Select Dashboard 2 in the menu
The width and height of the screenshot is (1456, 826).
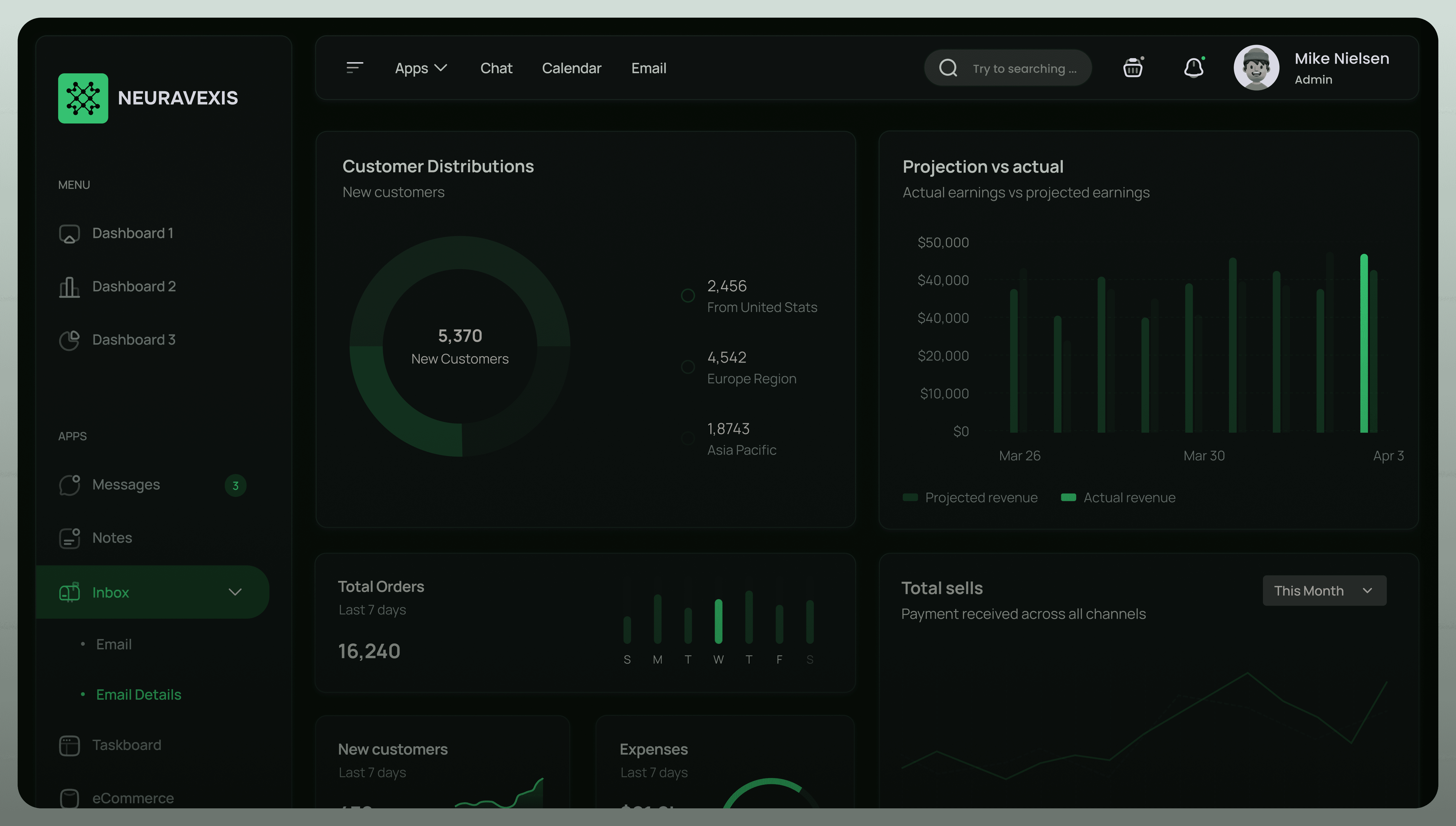[134, 286]
